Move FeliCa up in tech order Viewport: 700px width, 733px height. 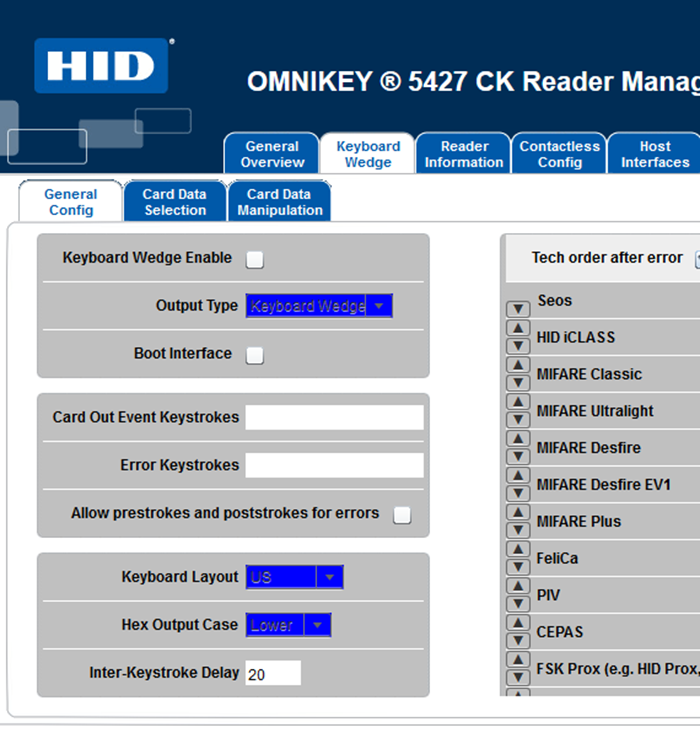tap(518, 549)
